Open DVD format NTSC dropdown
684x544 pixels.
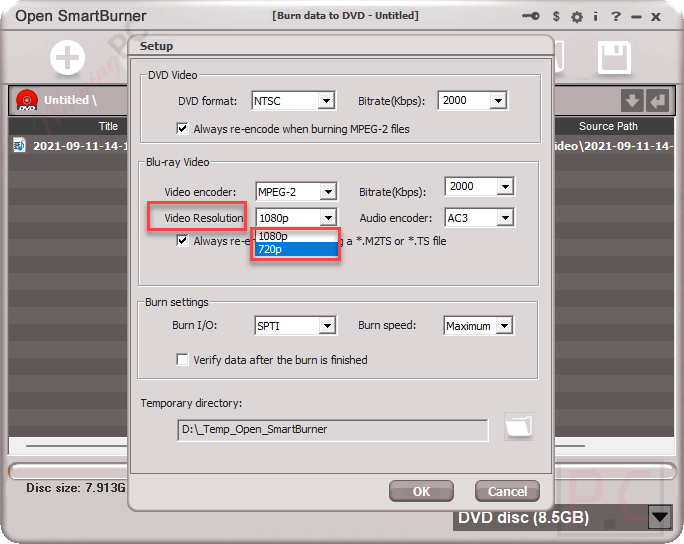point(326,101)
